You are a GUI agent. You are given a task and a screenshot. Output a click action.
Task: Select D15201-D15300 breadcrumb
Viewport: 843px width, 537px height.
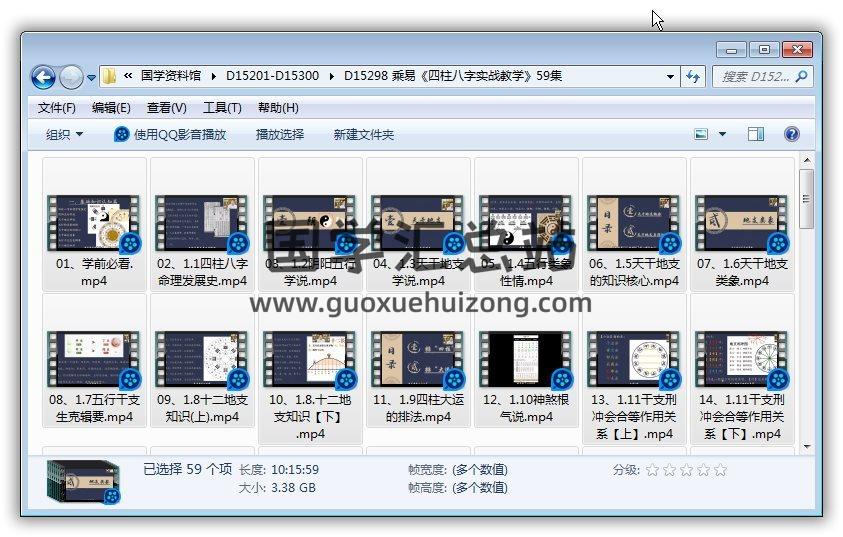[x=273, y=76]
